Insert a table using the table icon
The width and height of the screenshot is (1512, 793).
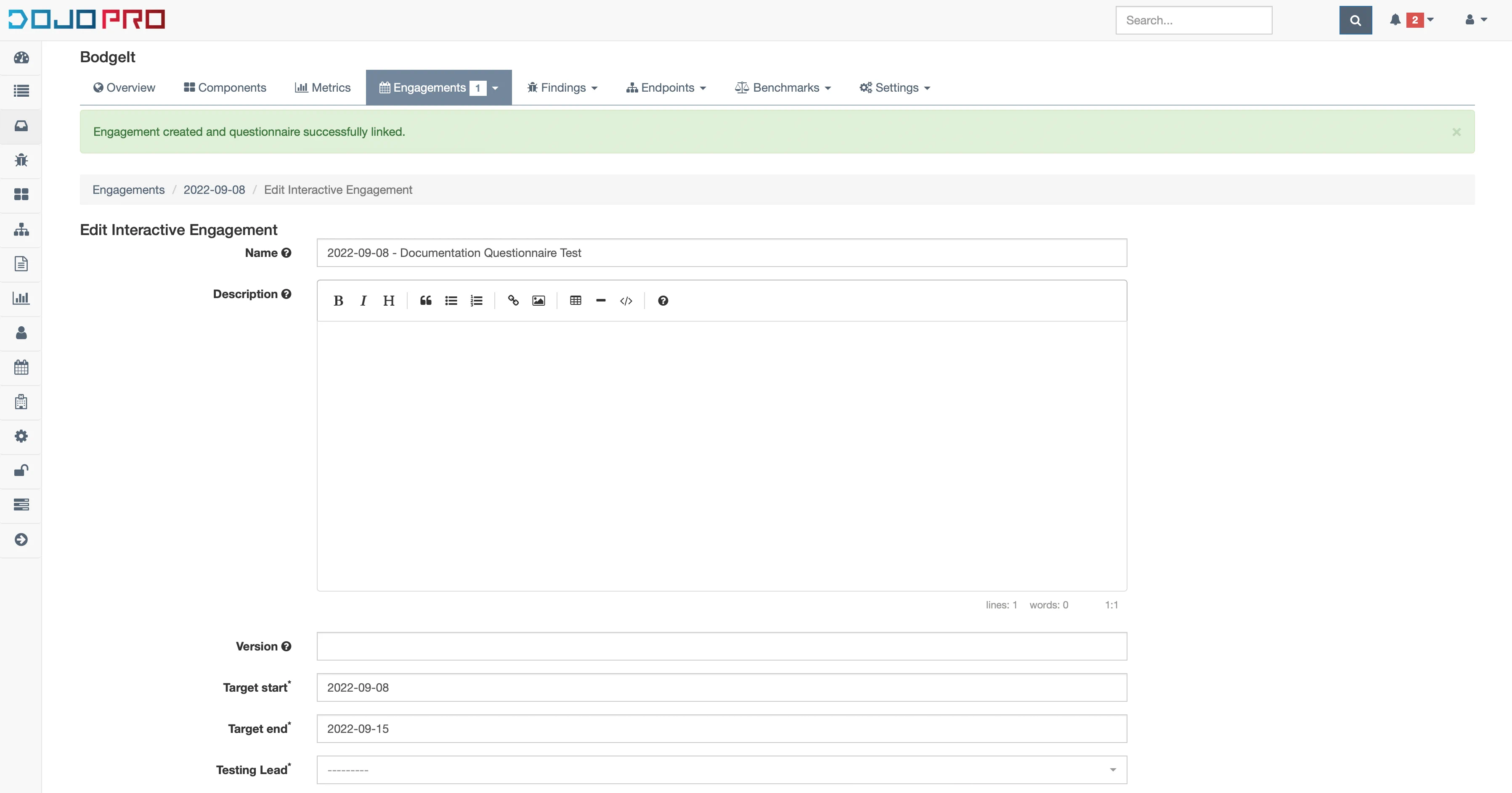[x=575, y=301]
